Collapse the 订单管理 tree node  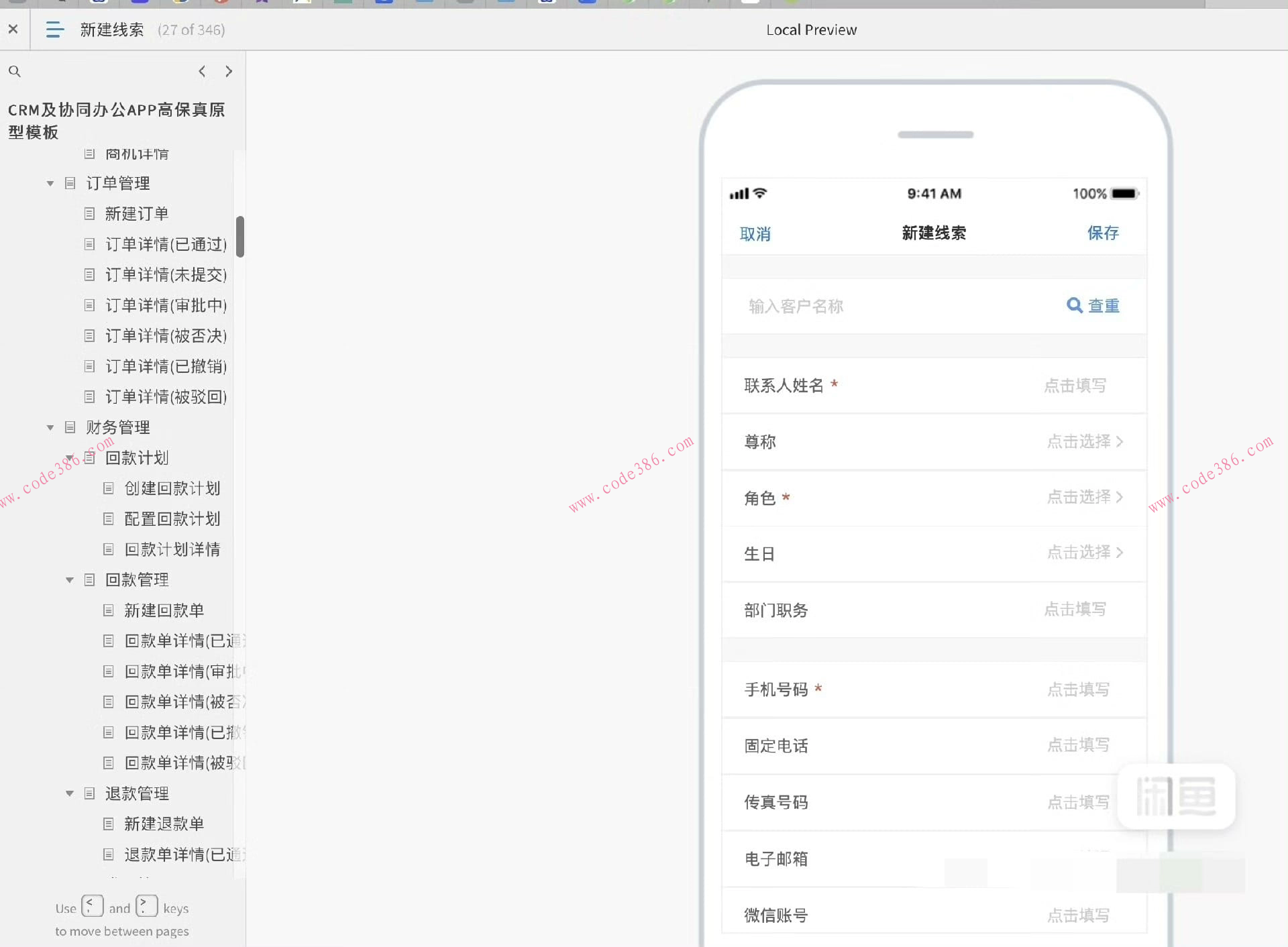click(x=50, y=183)
